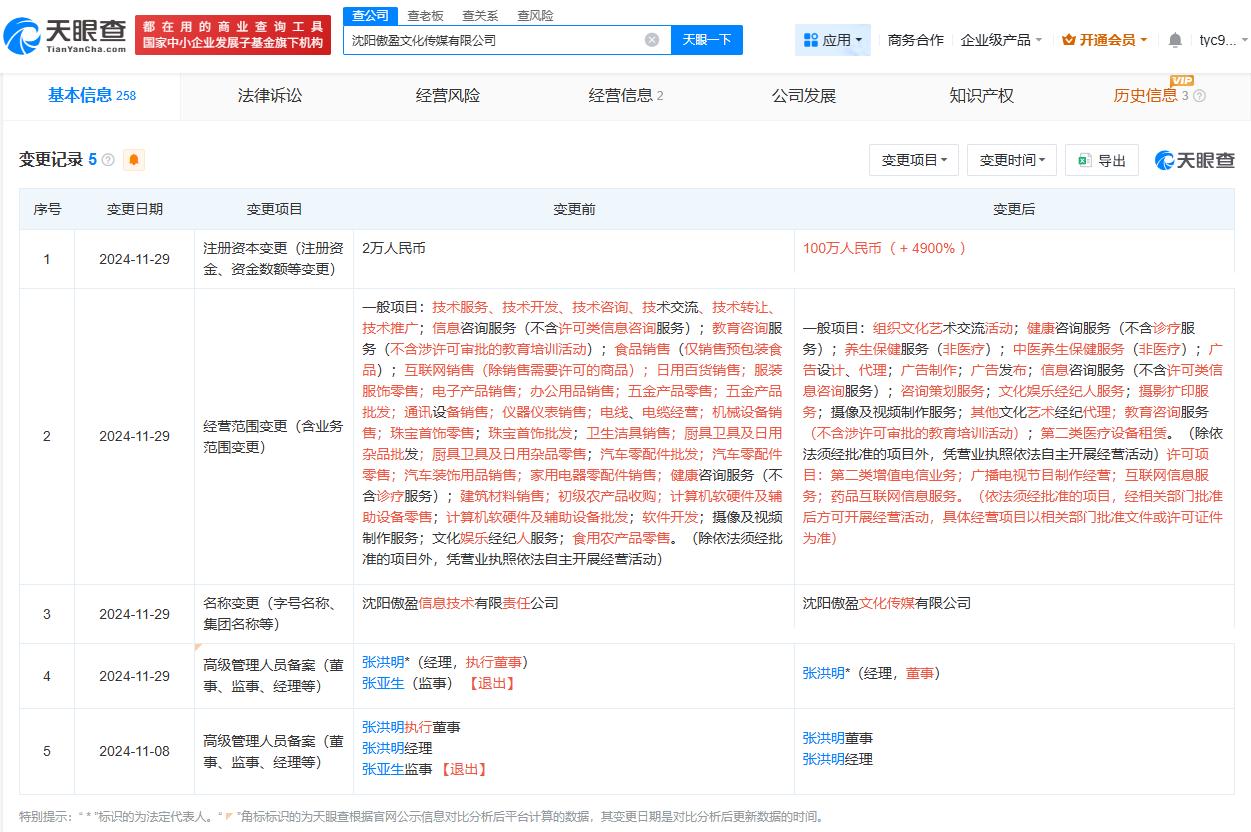Click the 张洪明经理 link in row 5 变更前
The width and height of the screenshot is (1251, 832).
(x=397, y=748)
